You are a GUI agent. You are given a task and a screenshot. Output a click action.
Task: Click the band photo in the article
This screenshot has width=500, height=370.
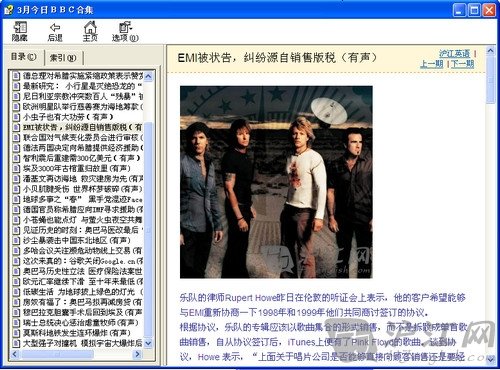276,182
